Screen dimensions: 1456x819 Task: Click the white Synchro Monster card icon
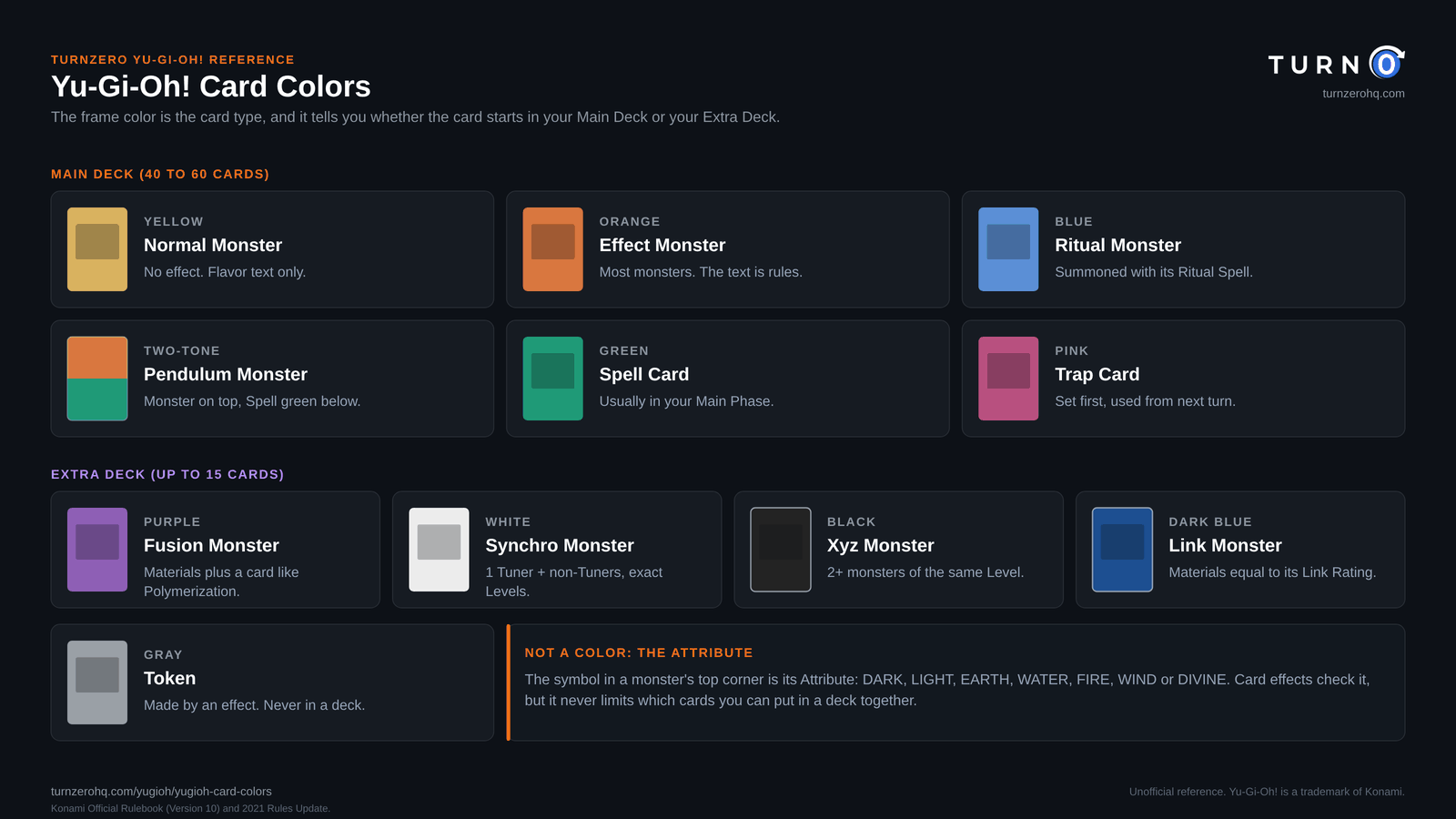tap(439, 550)
